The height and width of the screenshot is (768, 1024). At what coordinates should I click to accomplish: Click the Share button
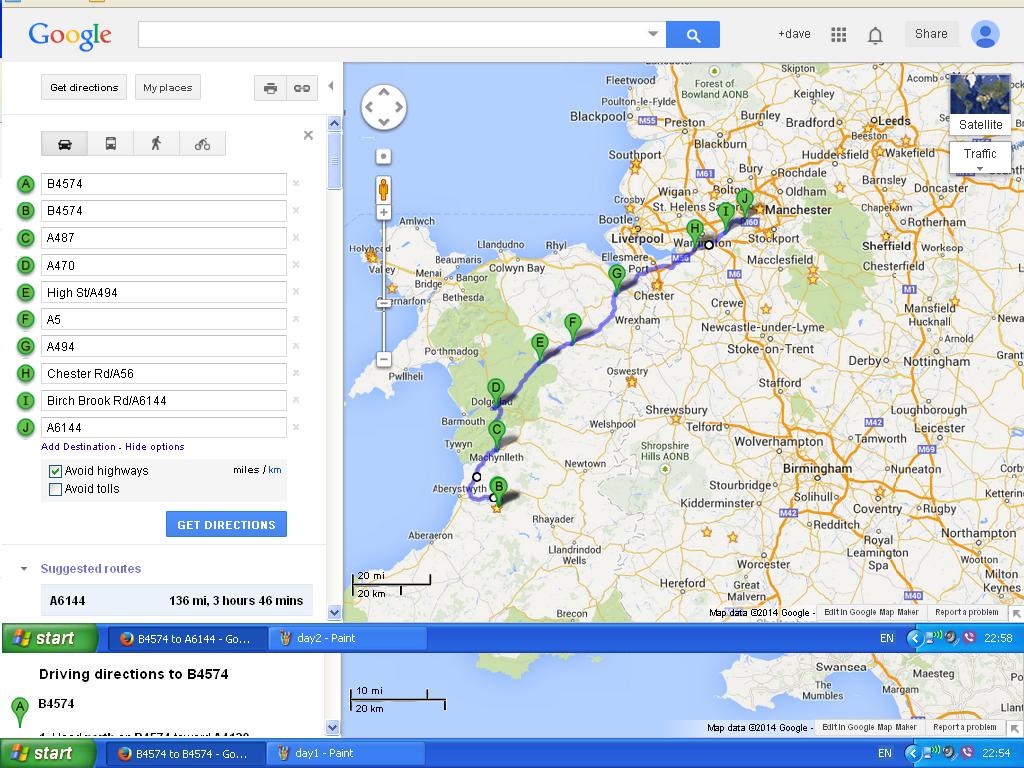[x=931, y=34]
